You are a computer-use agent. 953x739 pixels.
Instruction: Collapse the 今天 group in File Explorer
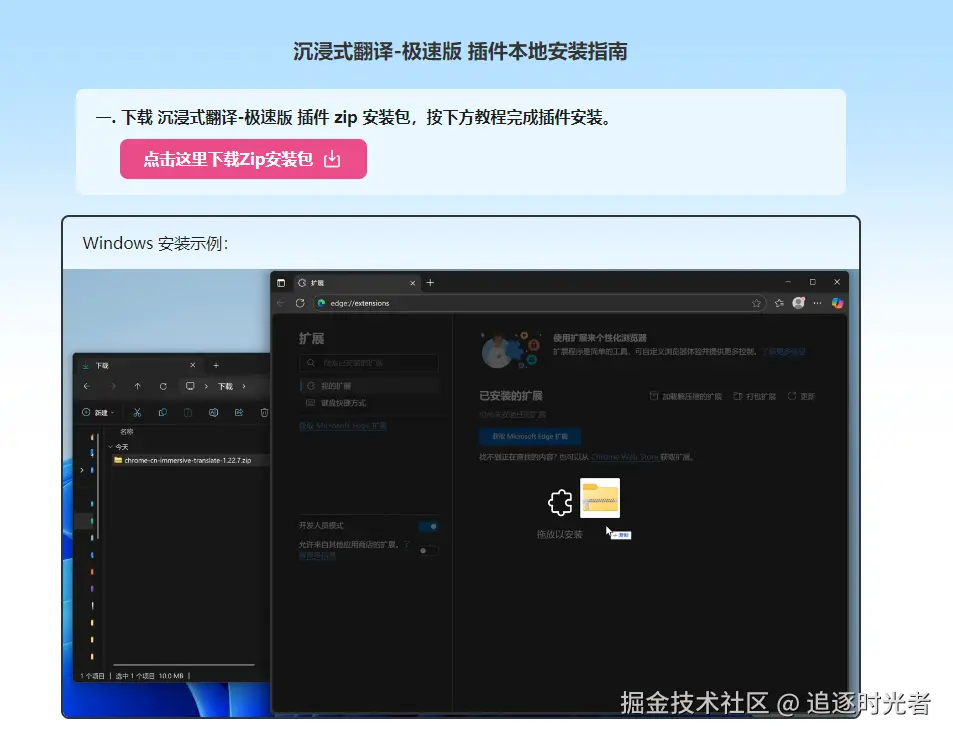tap(111, 447)
